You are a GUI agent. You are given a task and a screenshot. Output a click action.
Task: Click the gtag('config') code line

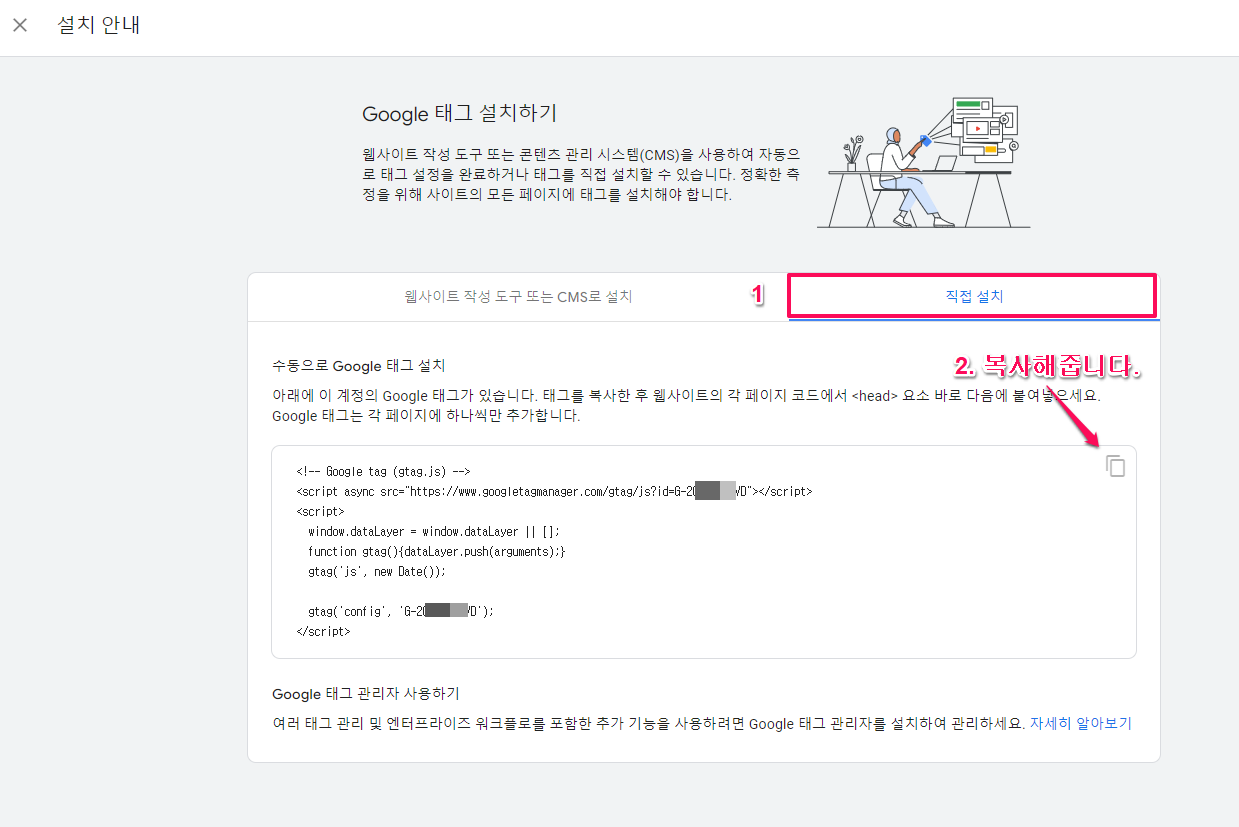point(401,611)
